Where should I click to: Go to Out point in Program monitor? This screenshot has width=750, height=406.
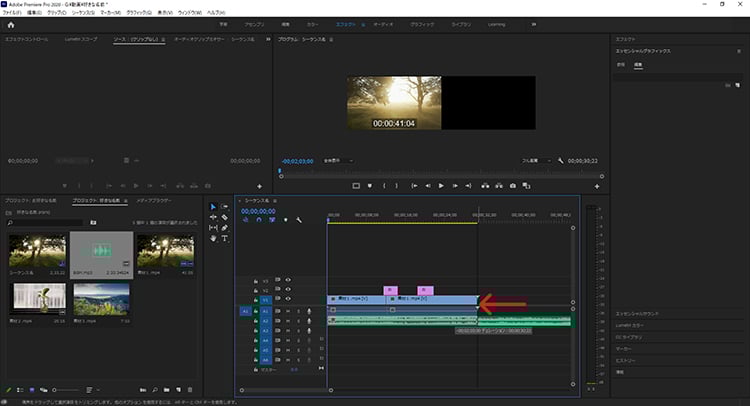tap(468, 186)
